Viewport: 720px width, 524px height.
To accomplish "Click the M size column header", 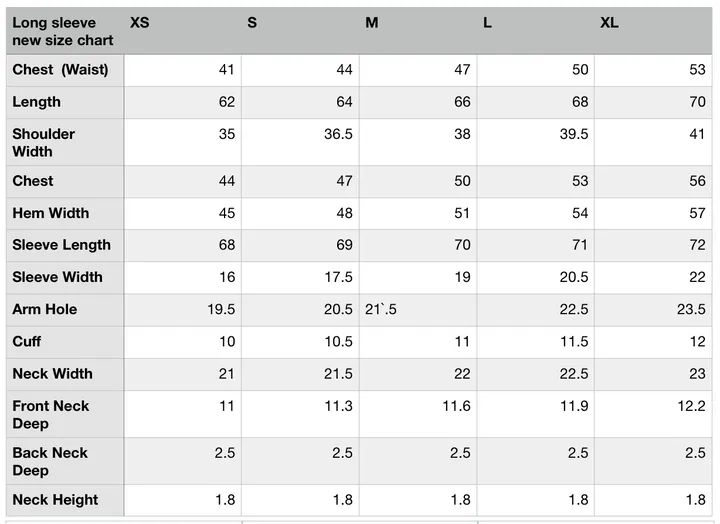I will point(372,23).
